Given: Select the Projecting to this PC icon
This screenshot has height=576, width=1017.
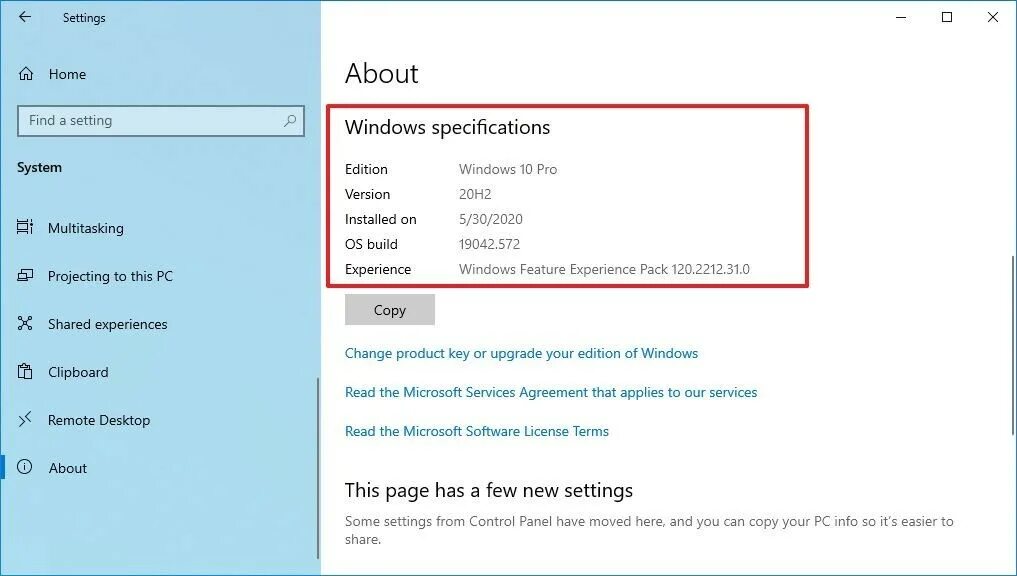Looking at the screenshot, I should pos(25,276).
